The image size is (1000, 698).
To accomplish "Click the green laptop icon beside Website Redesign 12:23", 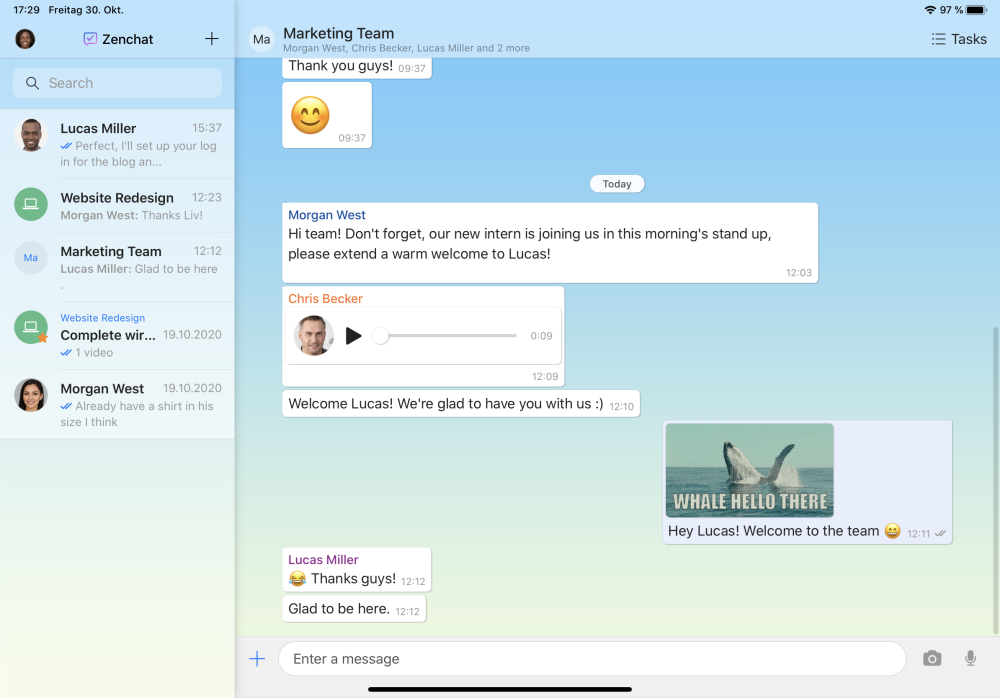I will tap(31, 204).
